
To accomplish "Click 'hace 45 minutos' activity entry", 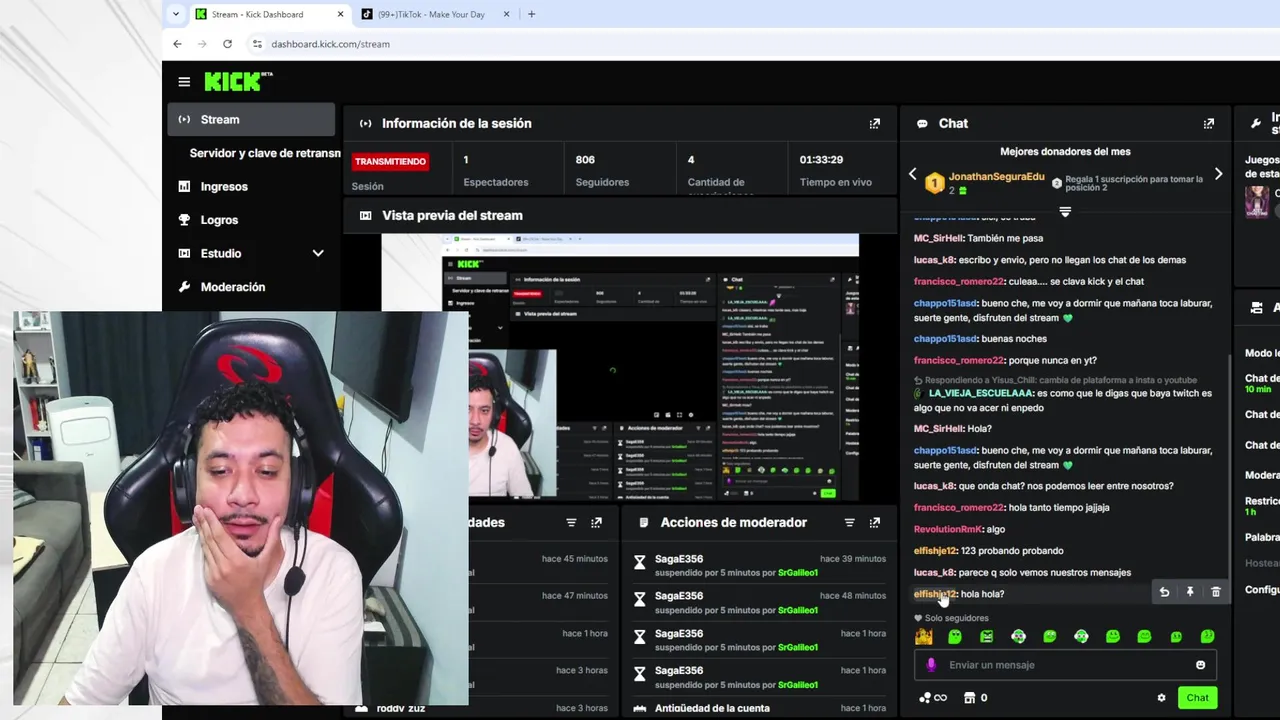I will tap(575, 559).
